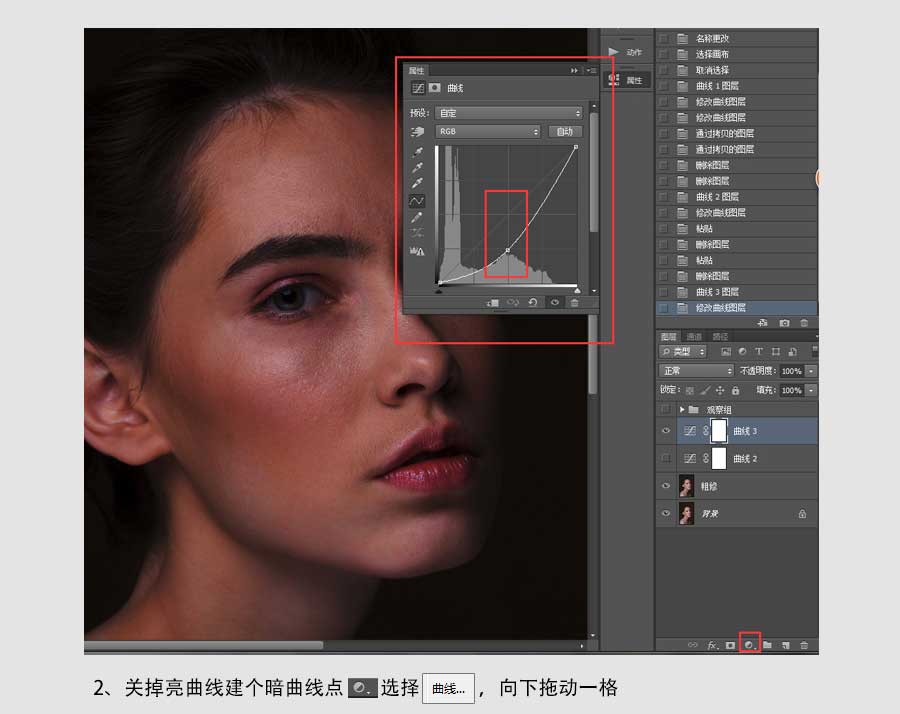Select the 曲线 3 图层 history state
Image resolution: width=900 pixels, height=714 pixels.
pyautogui.click(x=717, y=292)
